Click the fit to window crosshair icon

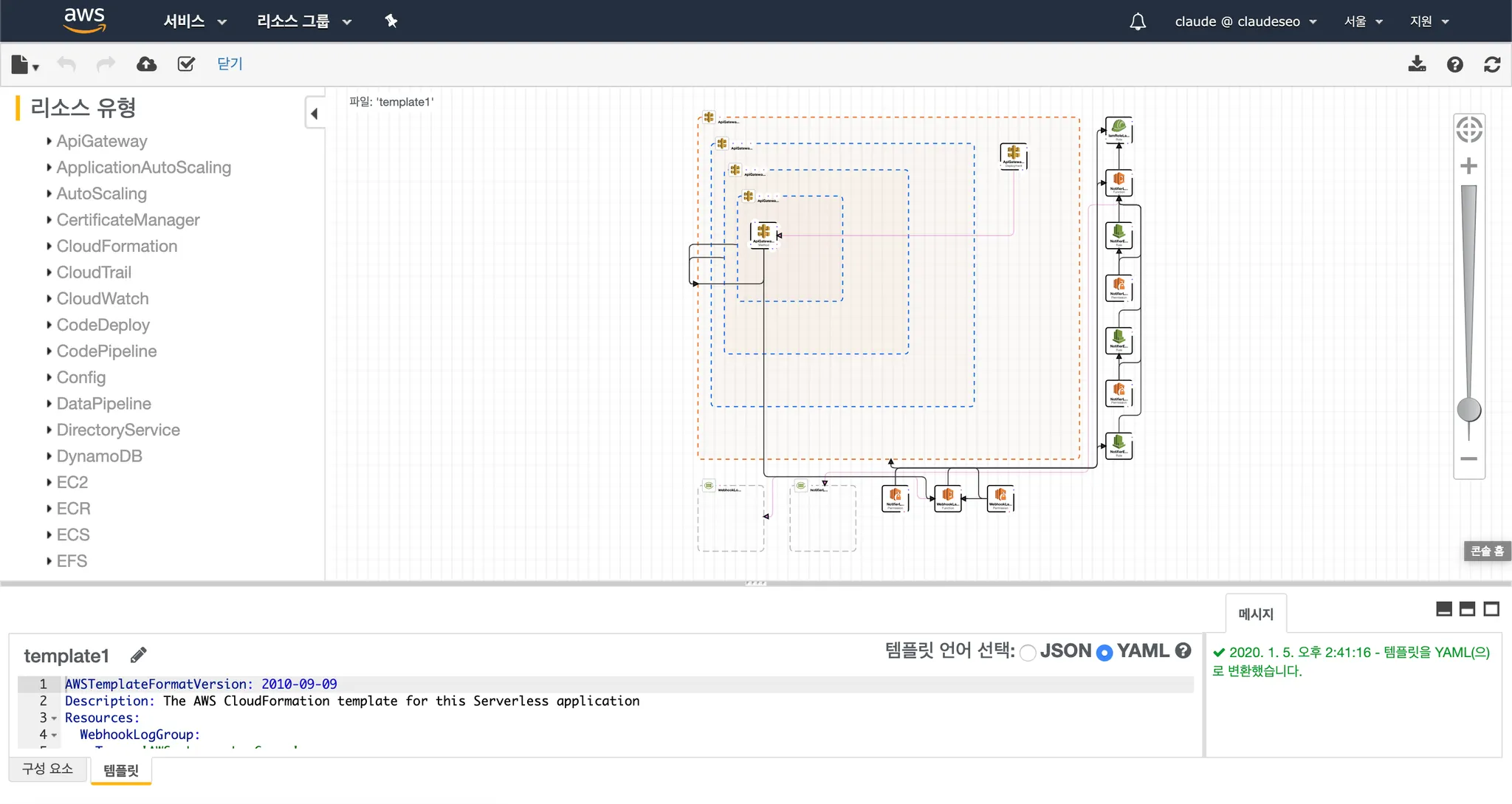(1469, 130)
